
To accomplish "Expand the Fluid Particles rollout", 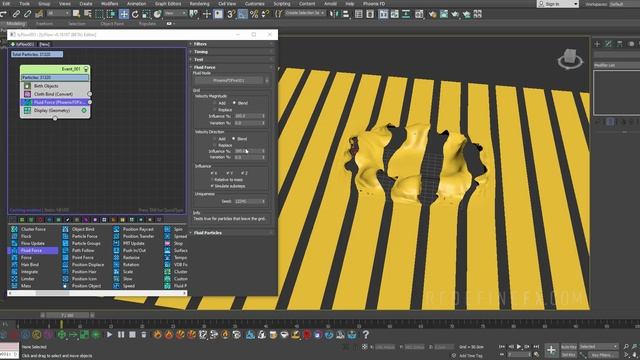I will 231,233.
